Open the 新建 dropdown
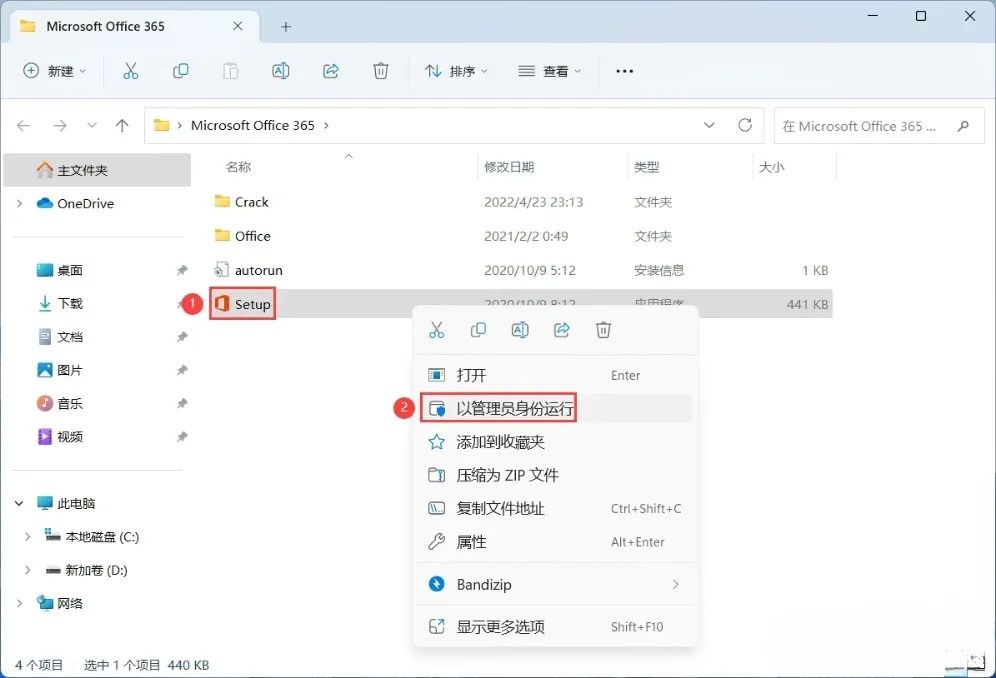The width and height of the screenshot is (996, 678). (54, 71)
